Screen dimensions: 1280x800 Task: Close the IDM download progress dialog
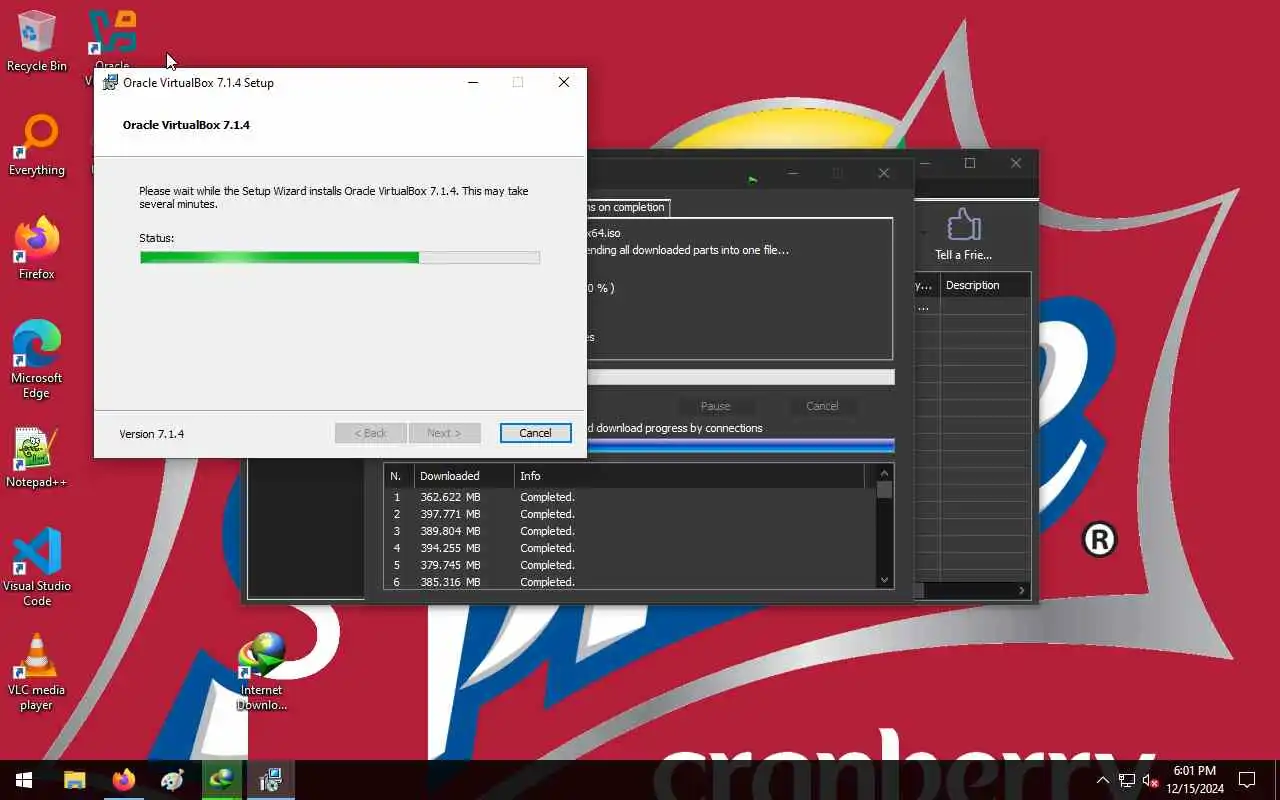click(x=883, y=173)
